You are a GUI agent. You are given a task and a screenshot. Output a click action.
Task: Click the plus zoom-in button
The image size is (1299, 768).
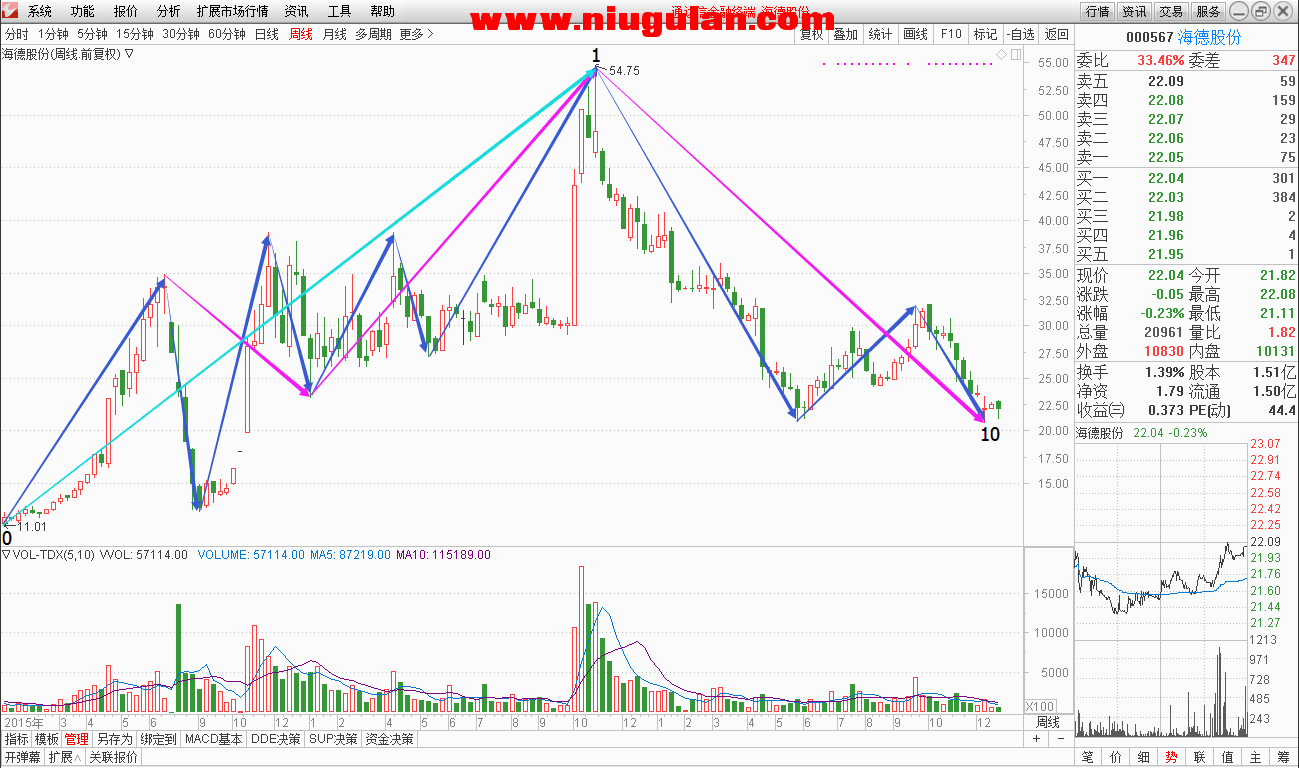tap(1036, 739)
